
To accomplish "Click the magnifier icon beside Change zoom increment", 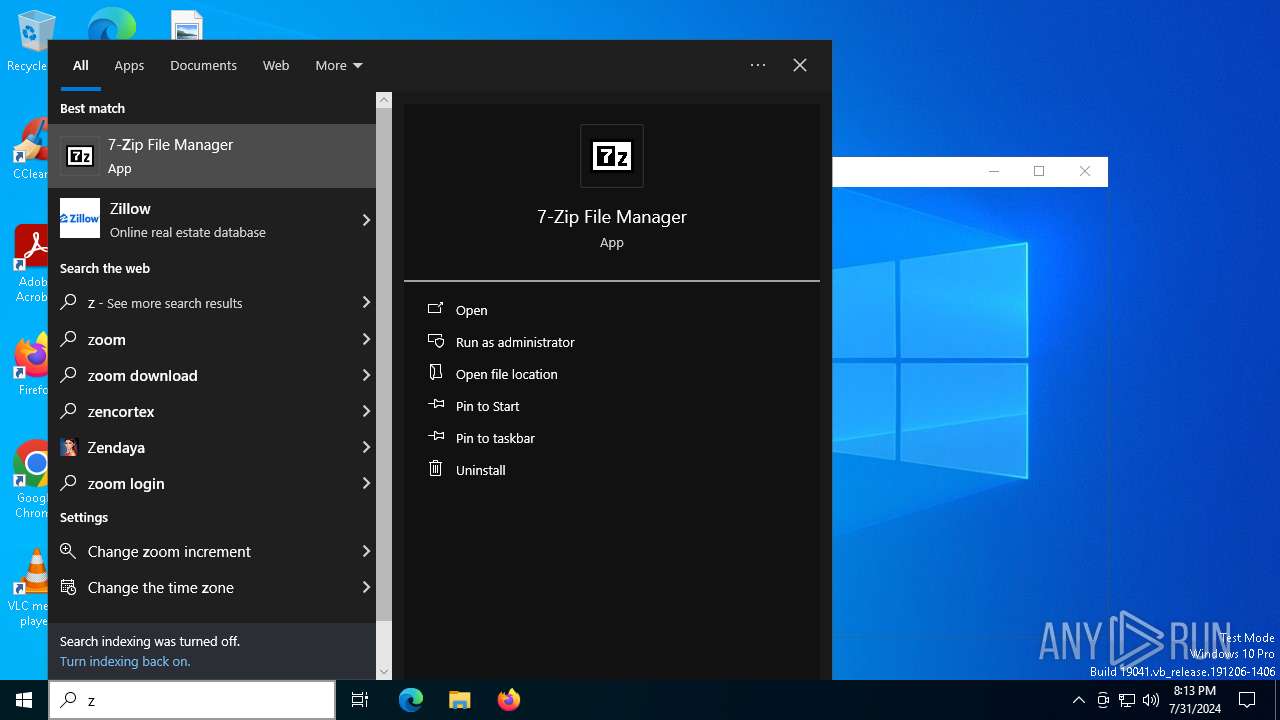I will pyautogui.click(x=69, y=551).
